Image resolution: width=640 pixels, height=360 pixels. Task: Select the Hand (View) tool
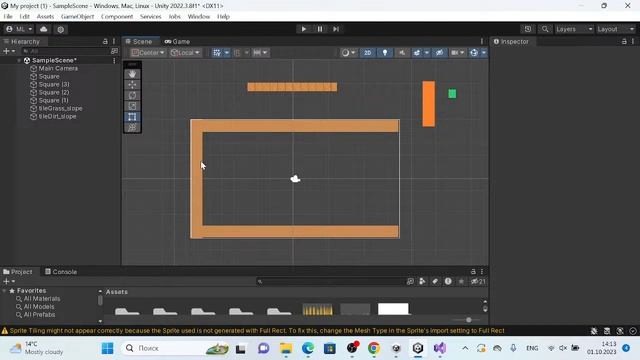pos(132,74)
